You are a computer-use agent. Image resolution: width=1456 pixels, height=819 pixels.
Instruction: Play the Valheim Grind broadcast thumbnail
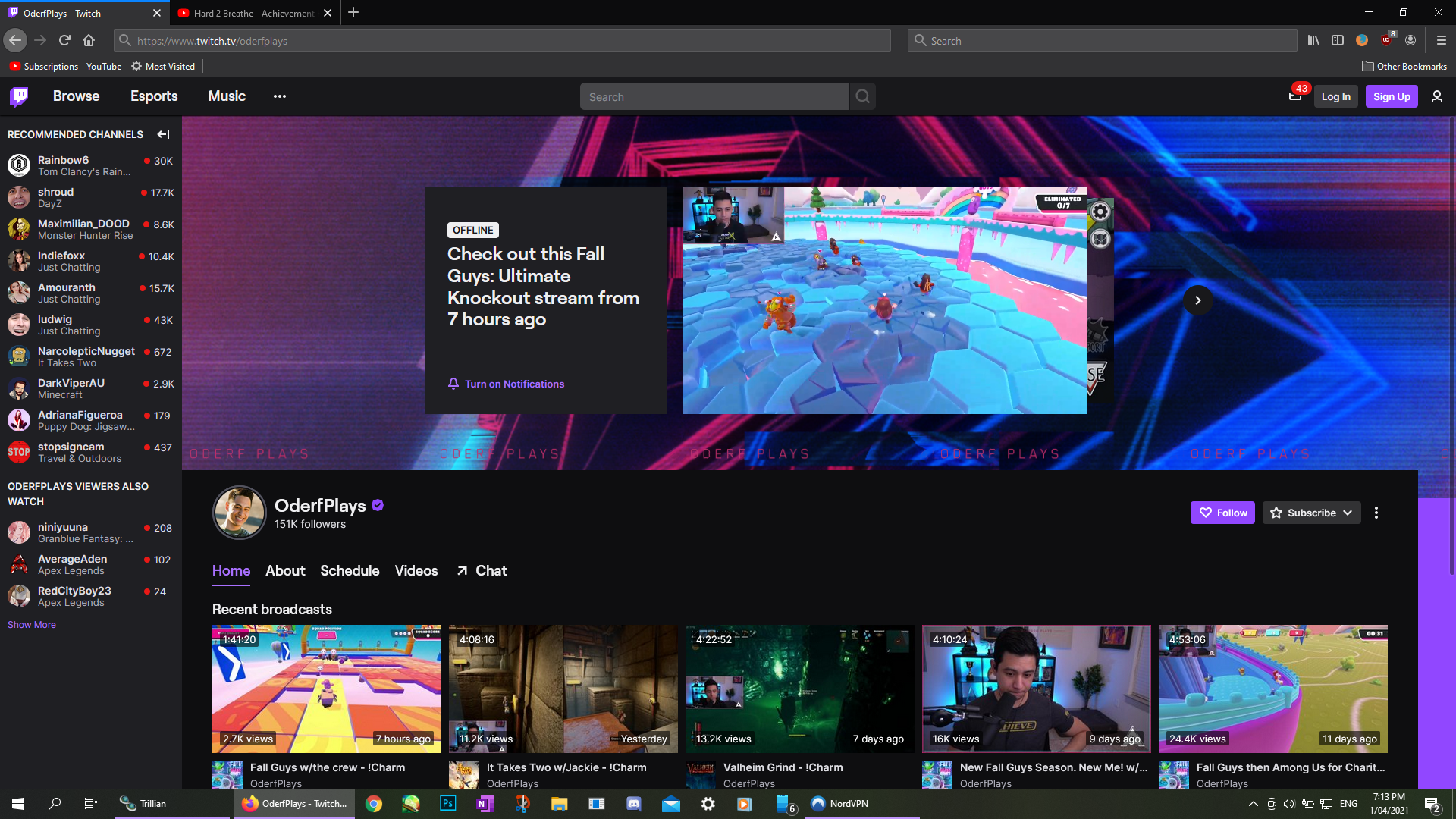799,688
